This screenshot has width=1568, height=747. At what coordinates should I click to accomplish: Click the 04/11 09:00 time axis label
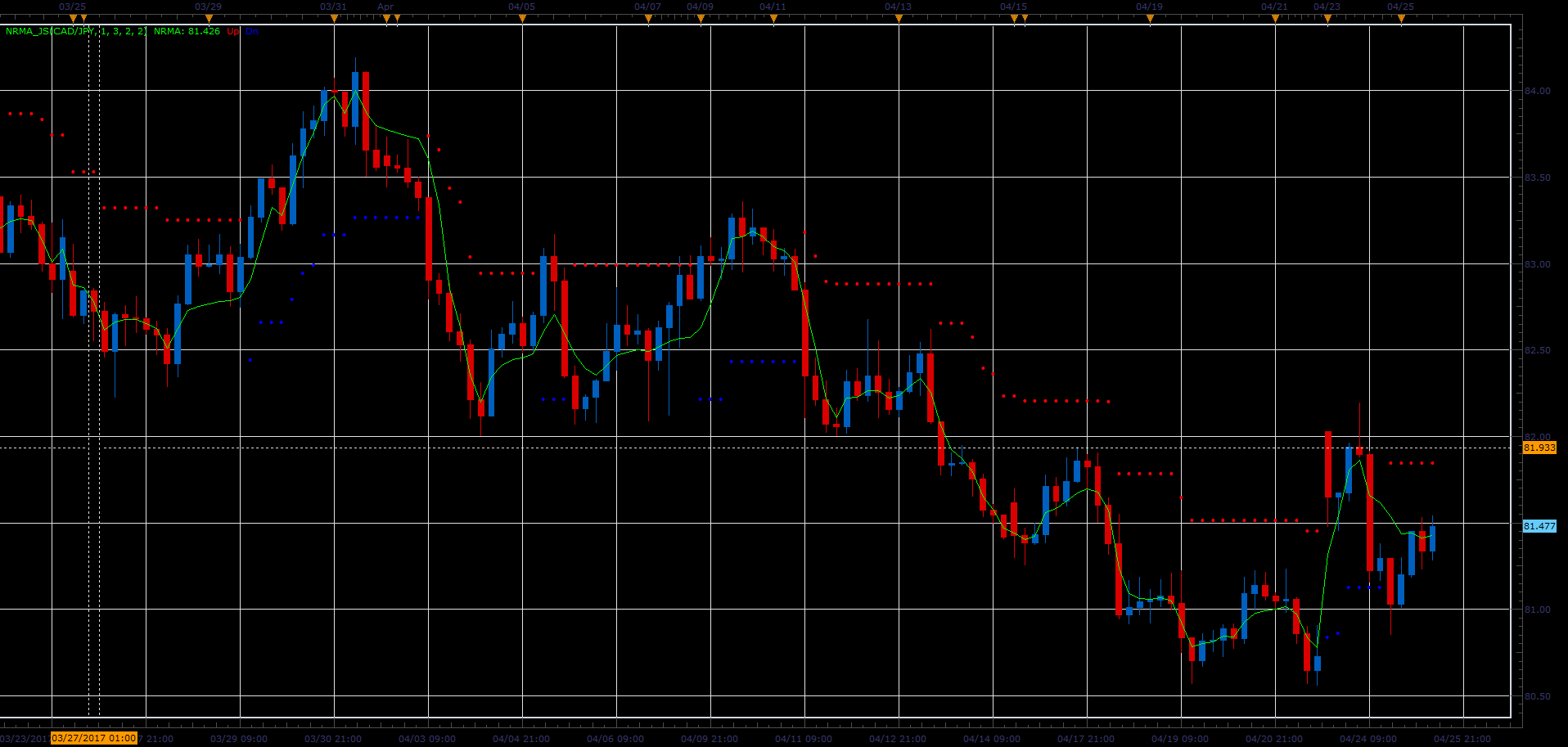point(804,739)
